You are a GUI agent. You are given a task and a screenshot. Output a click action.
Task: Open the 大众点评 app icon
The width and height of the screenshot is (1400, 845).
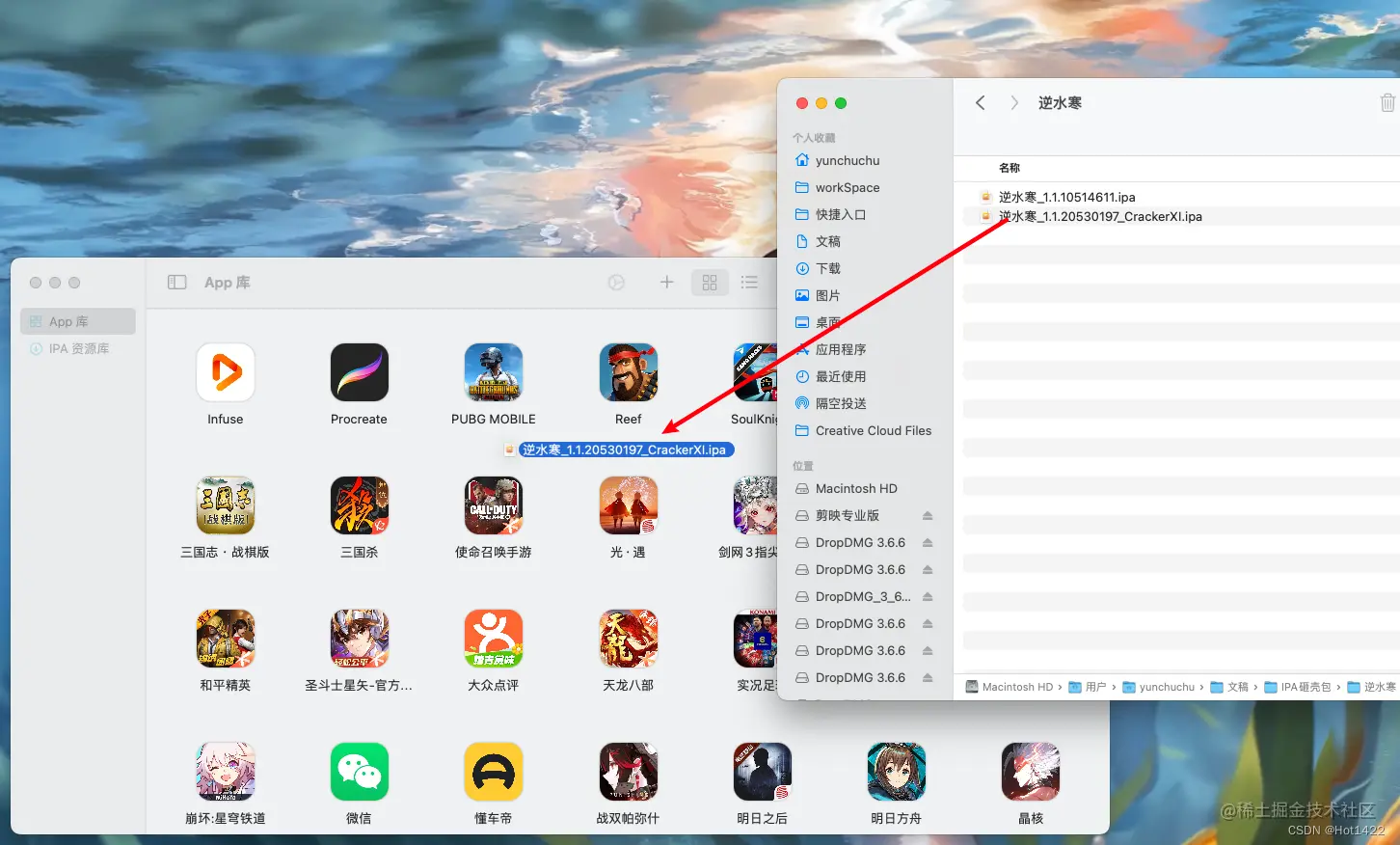(x=494, y=639)
